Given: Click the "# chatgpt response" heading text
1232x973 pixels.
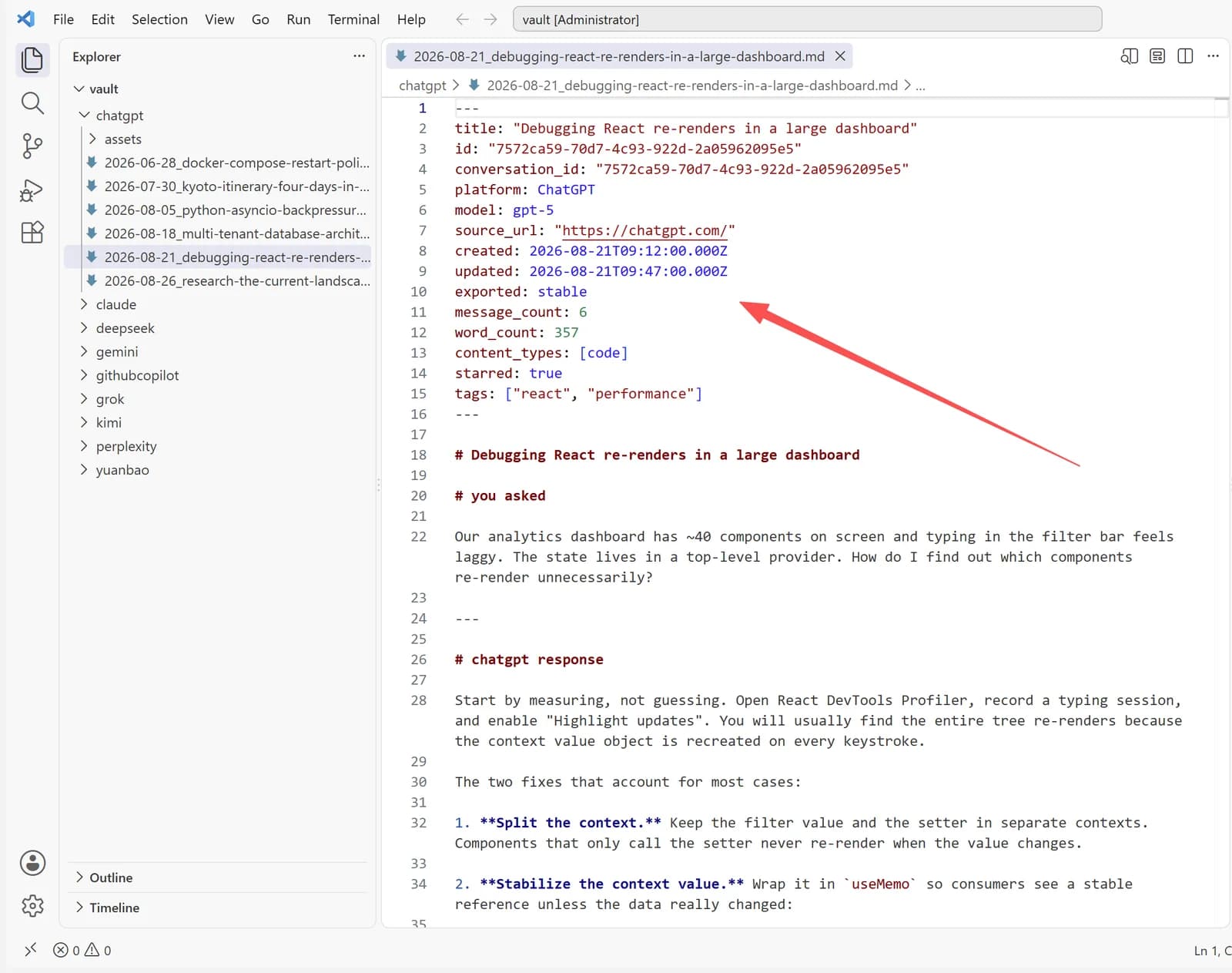Looking at the screenshot, I should point(529,659).
